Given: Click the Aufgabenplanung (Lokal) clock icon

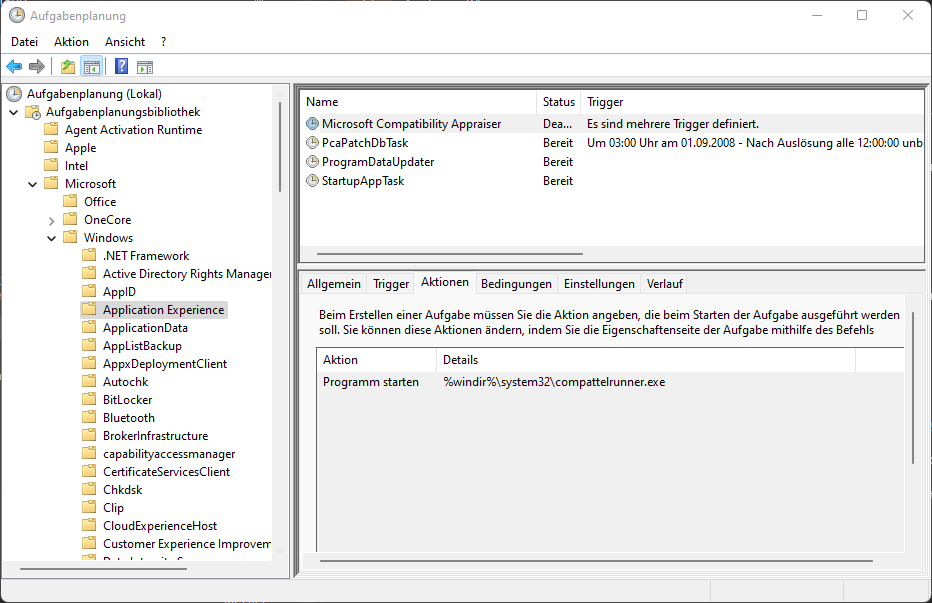Looking at the screenshot, I should (x=14, y=94).
